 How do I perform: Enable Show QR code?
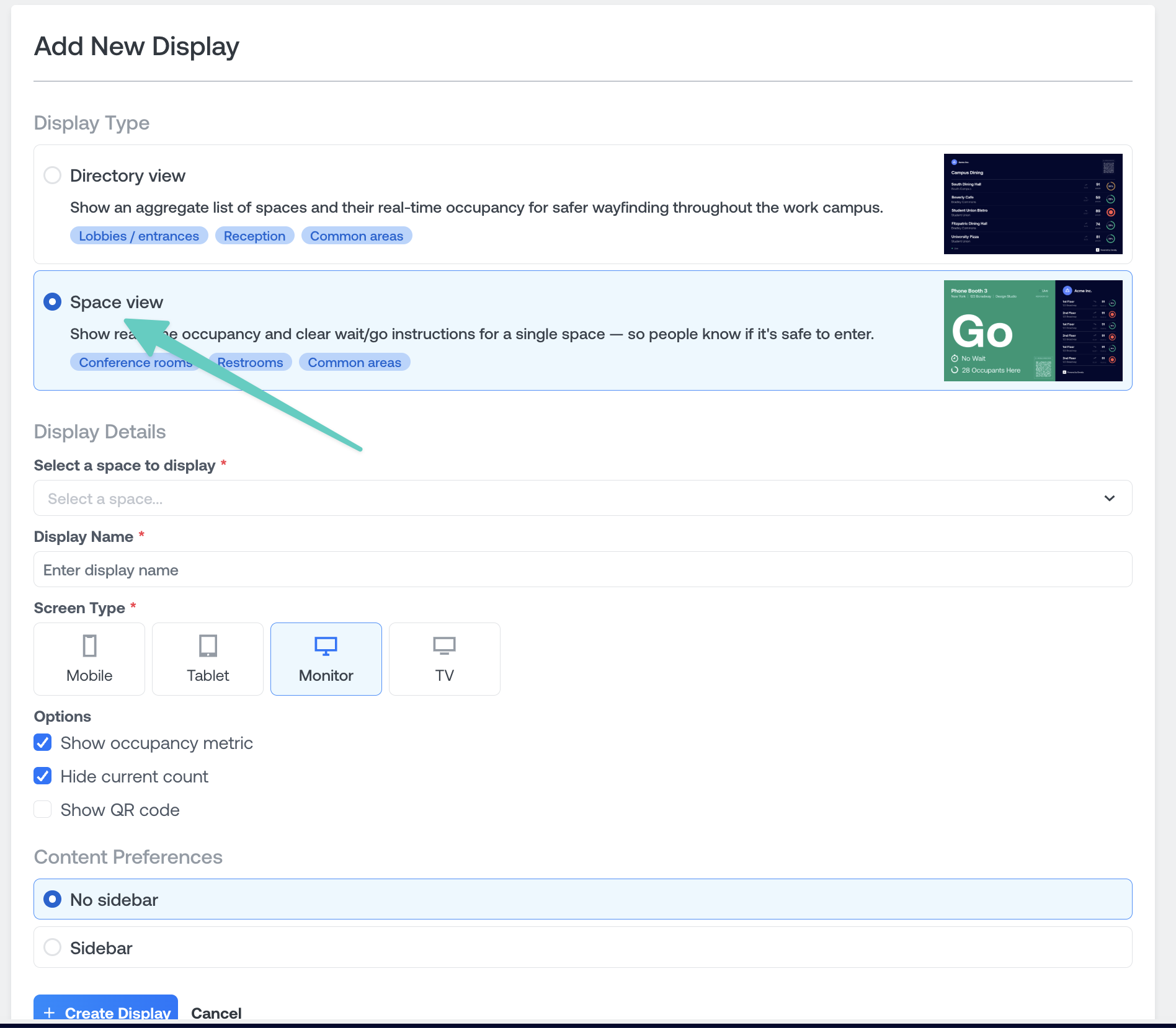click(42, 809)
